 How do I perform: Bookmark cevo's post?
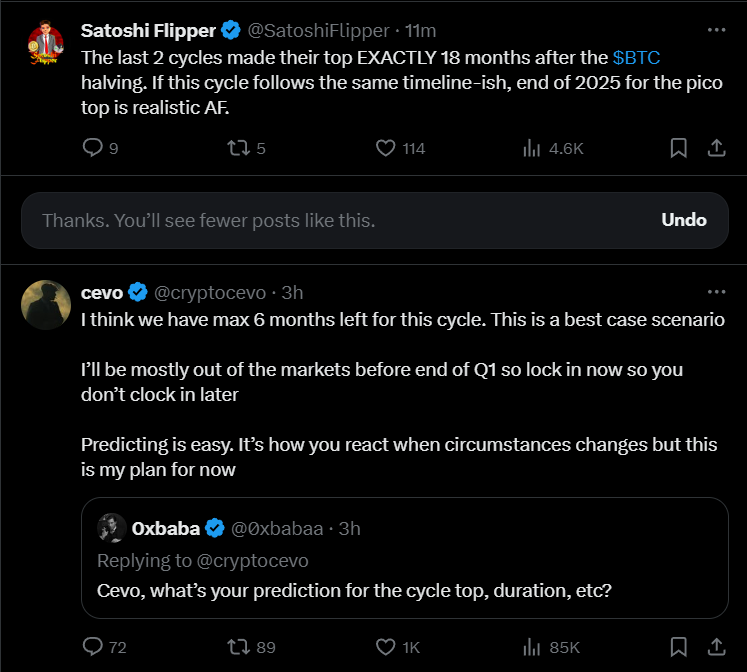[x=678, y=647]
